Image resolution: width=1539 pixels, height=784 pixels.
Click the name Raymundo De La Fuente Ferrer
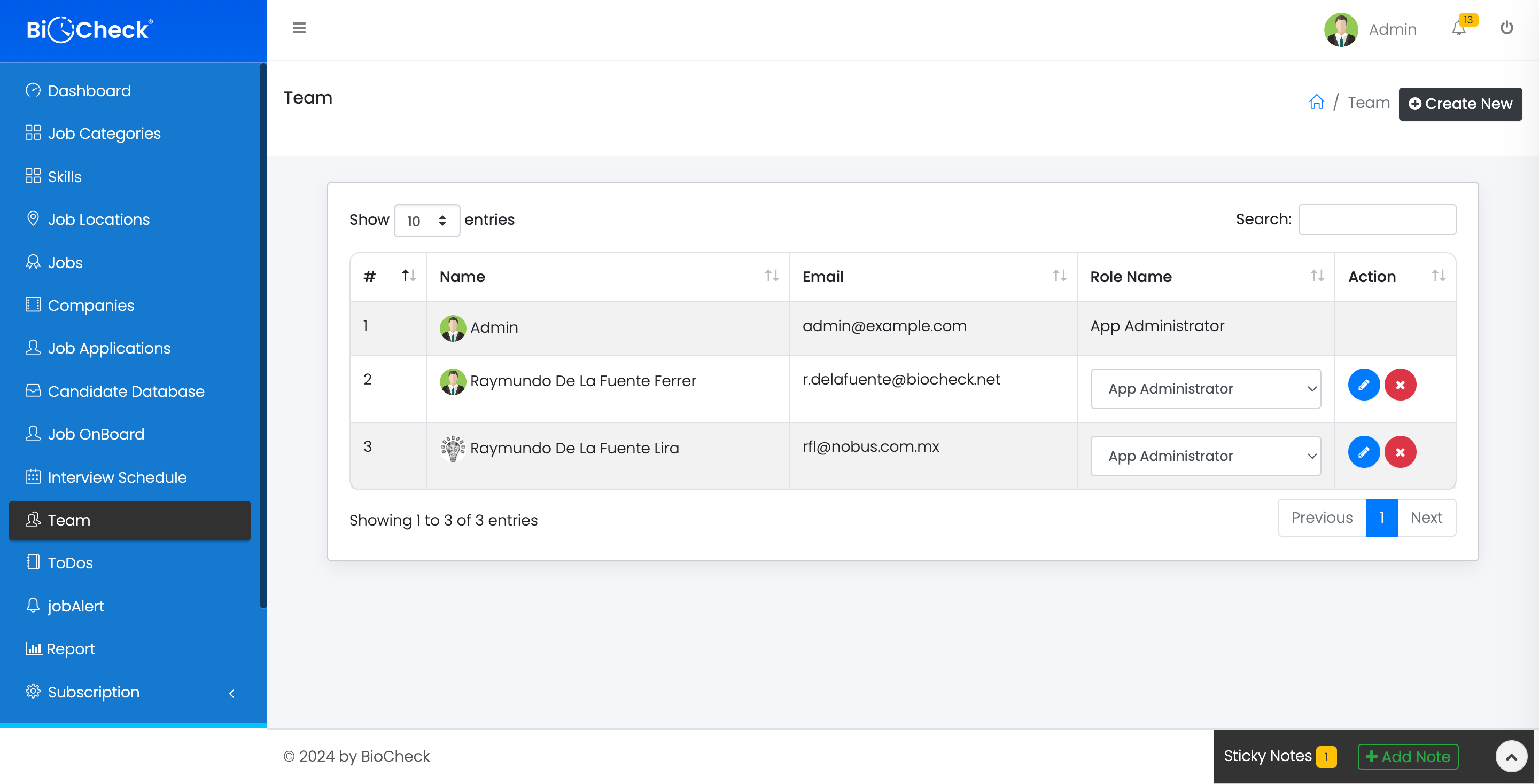(x=583, y=381)
